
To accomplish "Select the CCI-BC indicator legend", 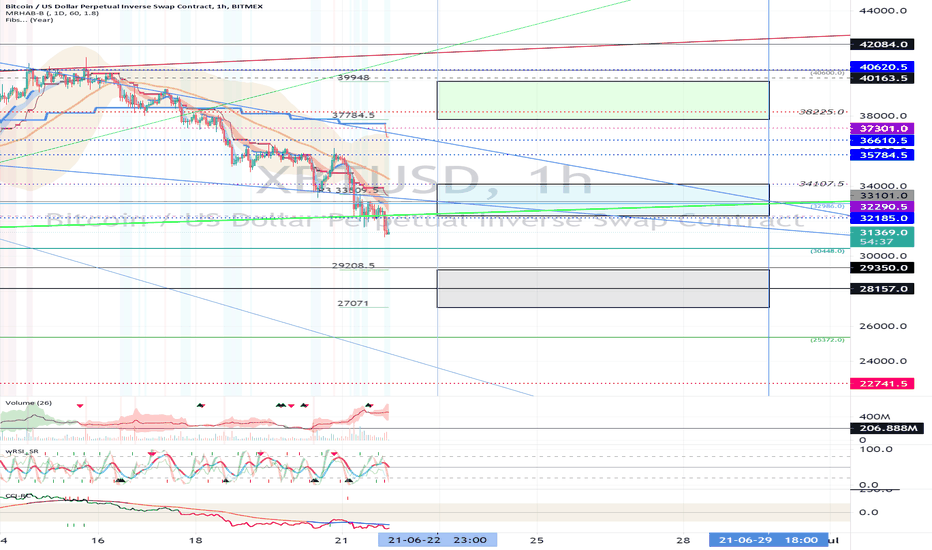I will tap(17, 495).
